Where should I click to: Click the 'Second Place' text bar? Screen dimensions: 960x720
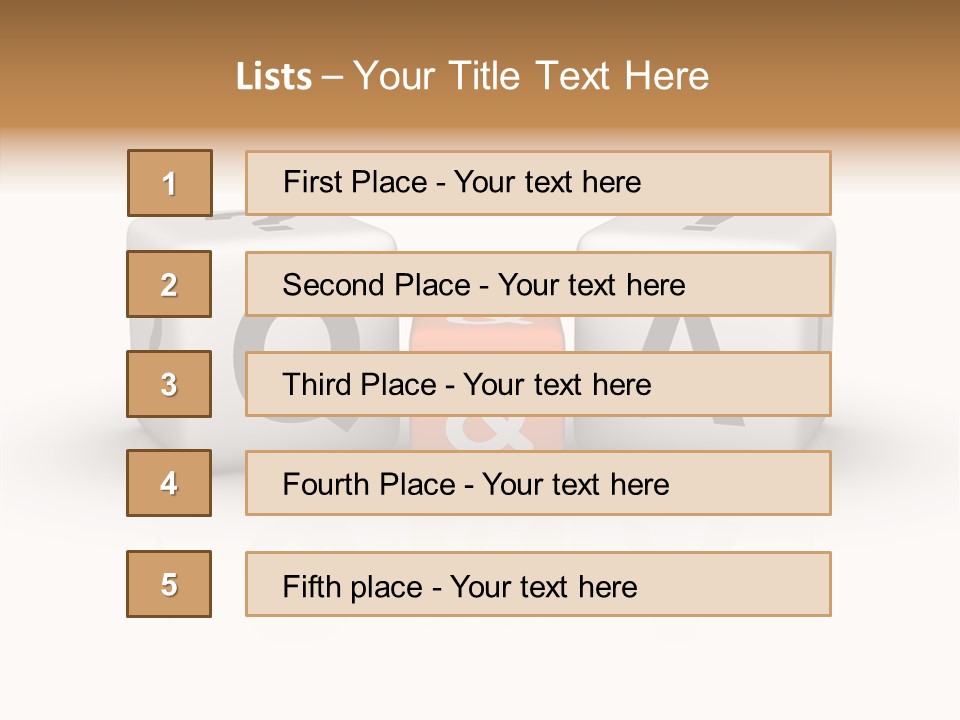[538, 284]
